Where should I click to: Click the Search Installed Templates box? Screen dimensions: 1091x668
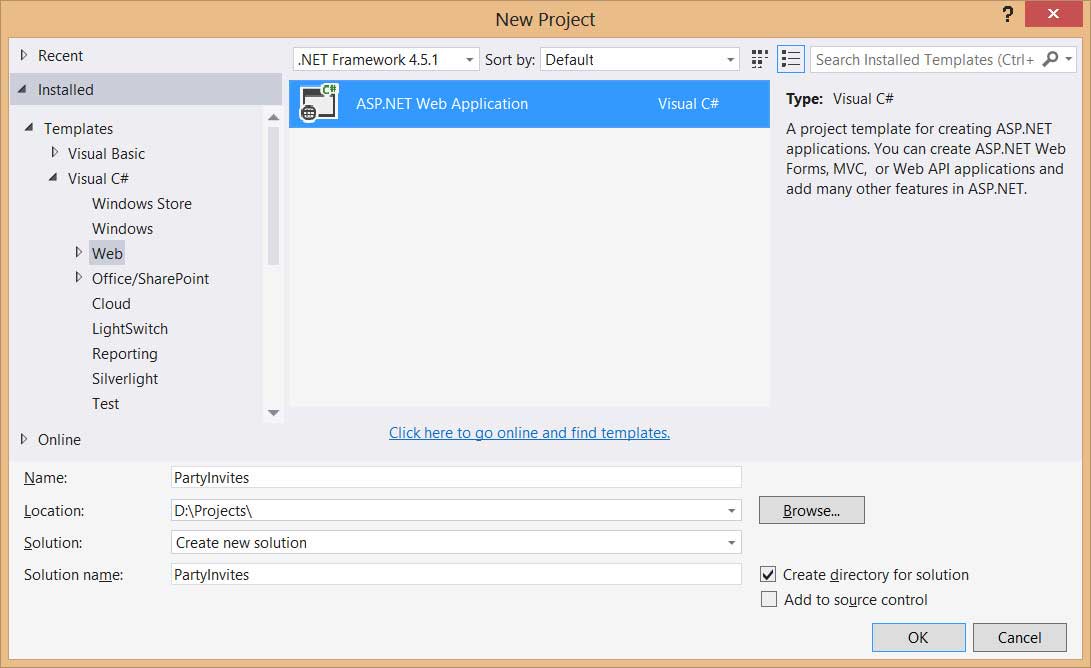click(x=925, y=59)
